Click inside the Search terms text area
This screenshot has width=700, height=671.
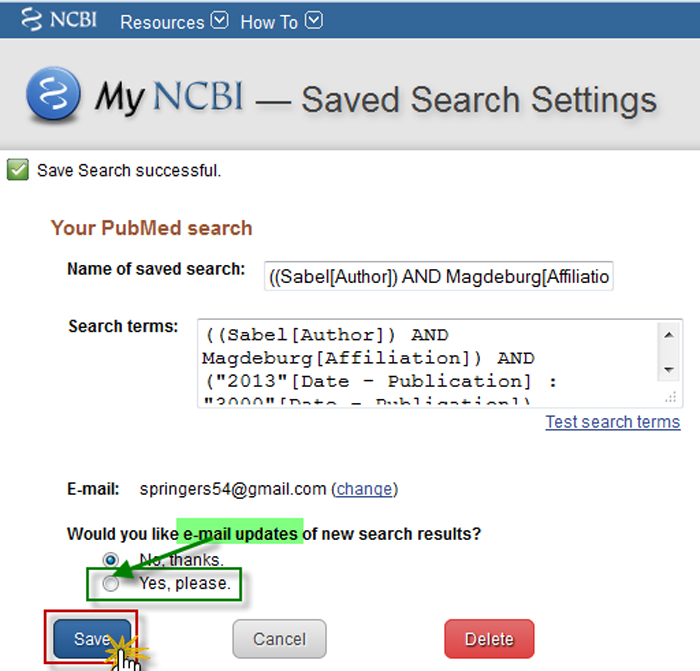420,362
